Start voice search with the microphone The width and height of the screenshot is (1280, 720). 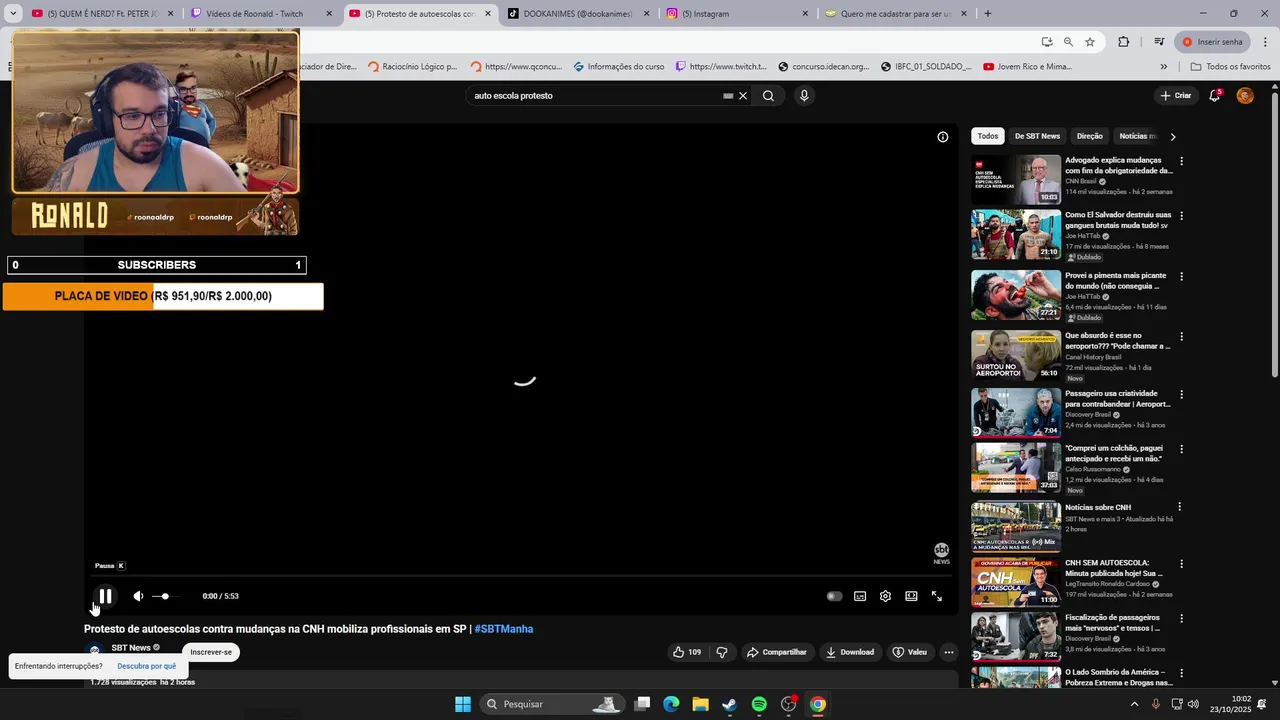[804, 96]
